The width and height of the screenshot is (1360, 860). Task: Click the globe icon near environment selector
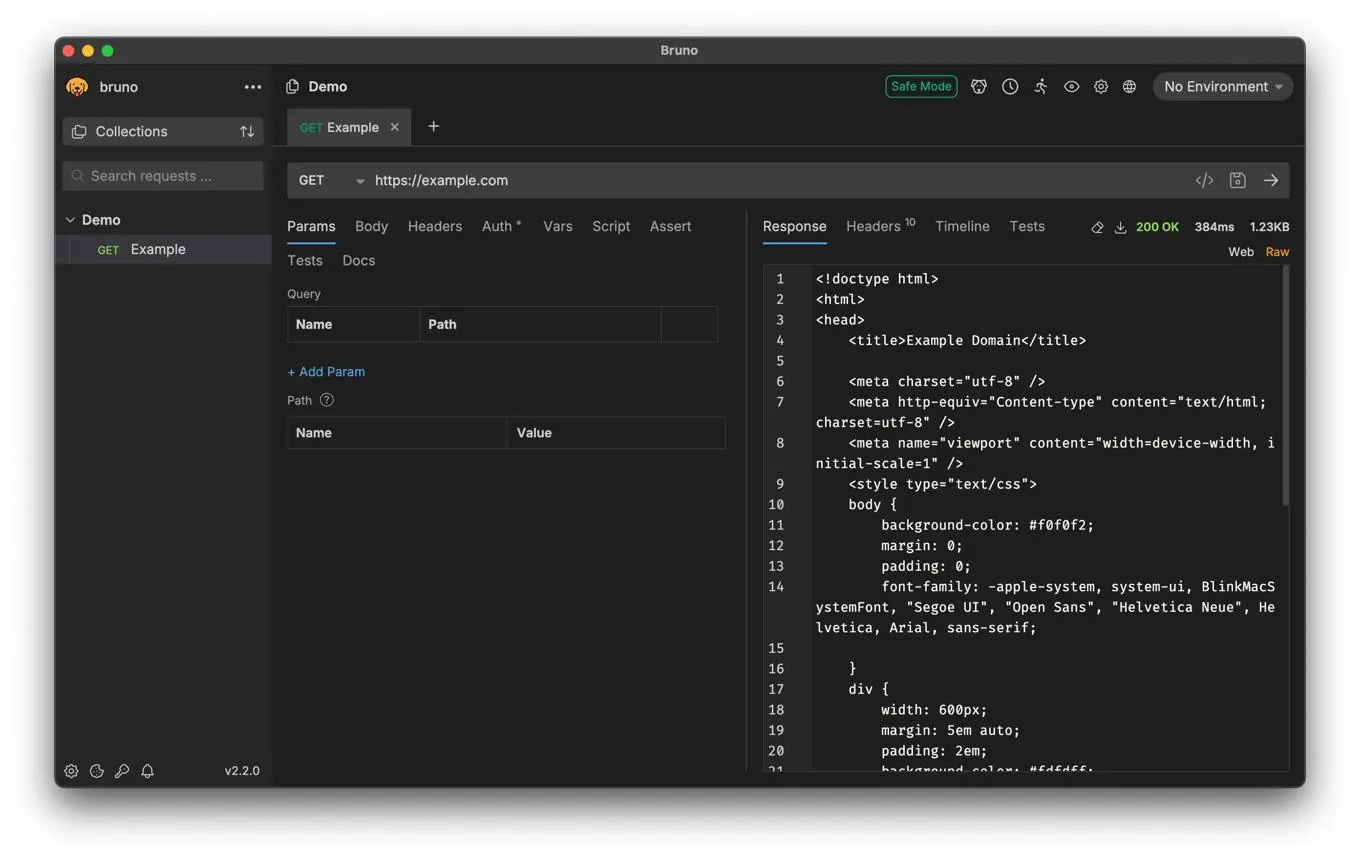tap(1129, 87)
